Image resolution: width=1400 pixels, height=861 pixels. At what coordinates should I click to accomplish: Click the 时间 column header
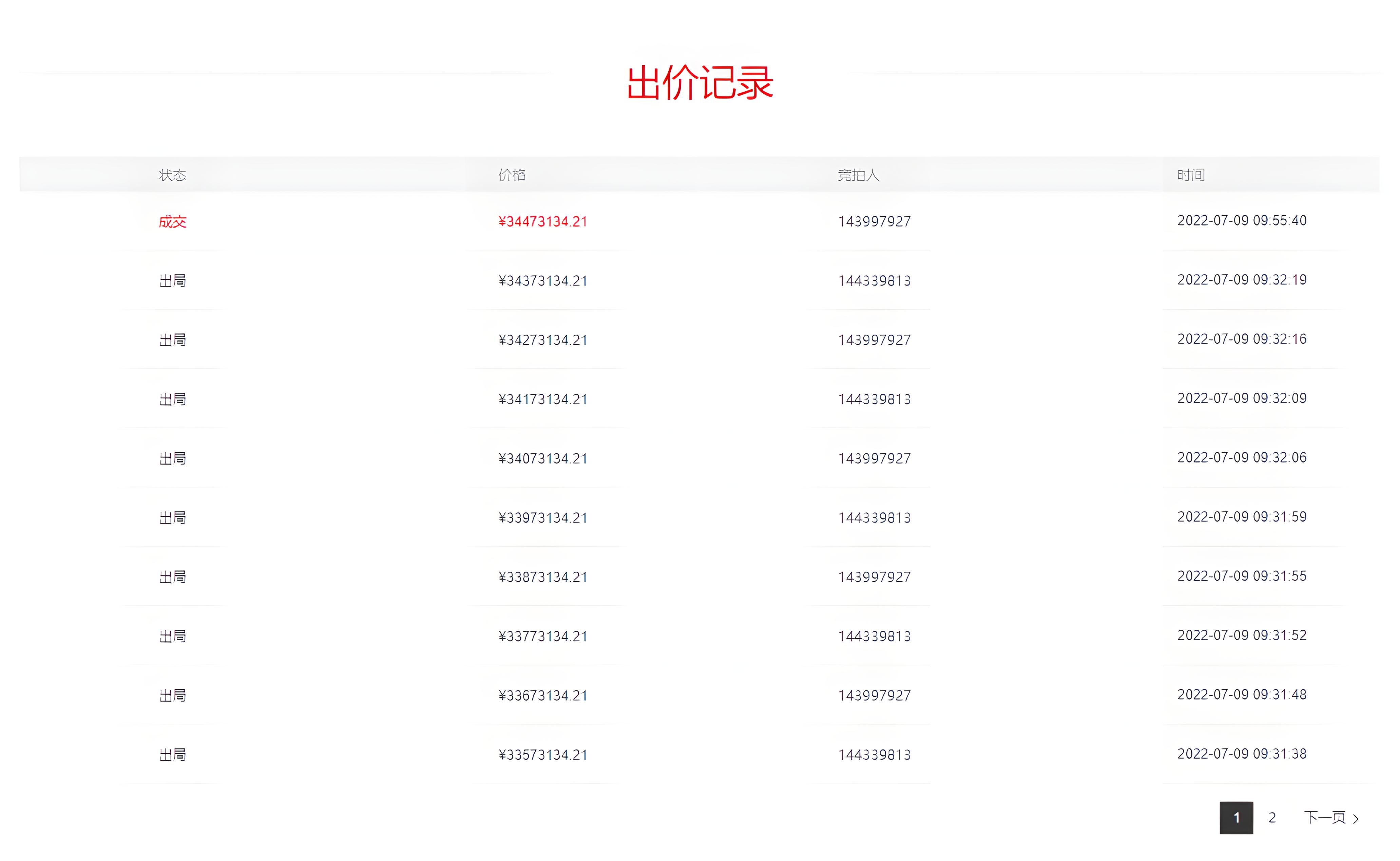click(1191, 175)
